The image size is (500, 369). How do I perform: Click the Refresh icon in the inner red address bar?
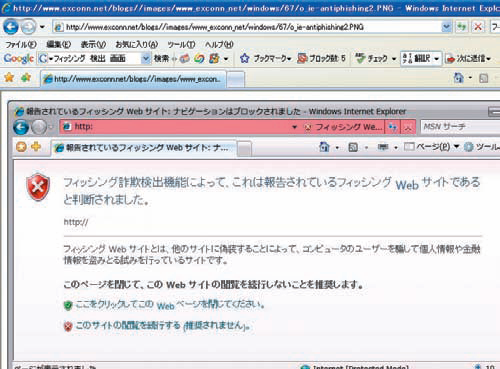coord(392,127)
